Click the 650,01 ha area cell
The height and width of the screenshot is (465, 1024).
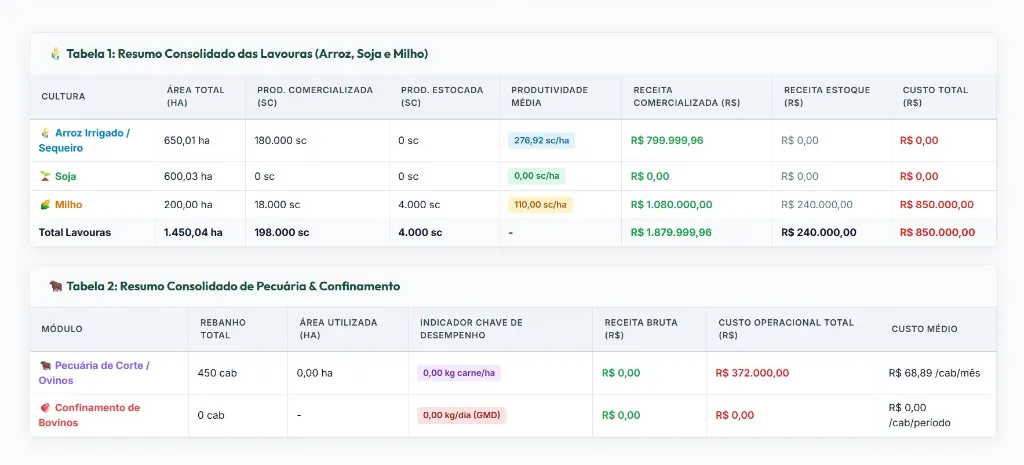point(187,140)
